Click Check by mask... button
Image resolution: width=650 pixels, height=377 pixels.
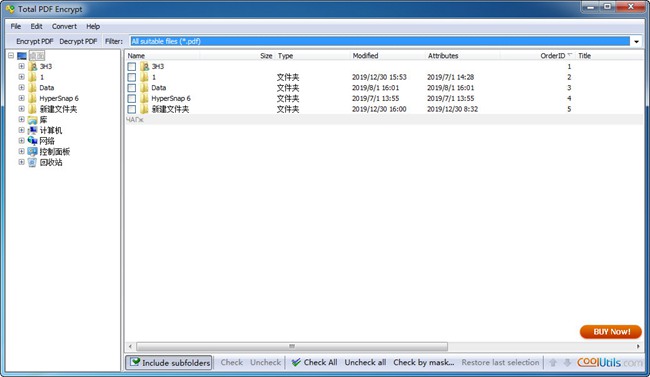point(424,362)
